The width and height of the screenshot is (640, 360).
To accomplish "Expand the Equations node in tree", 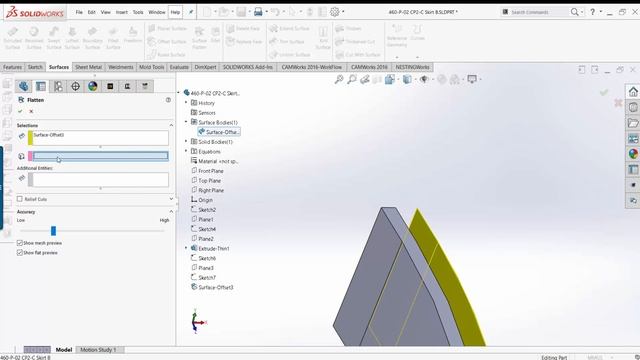I will pos(186,151).
